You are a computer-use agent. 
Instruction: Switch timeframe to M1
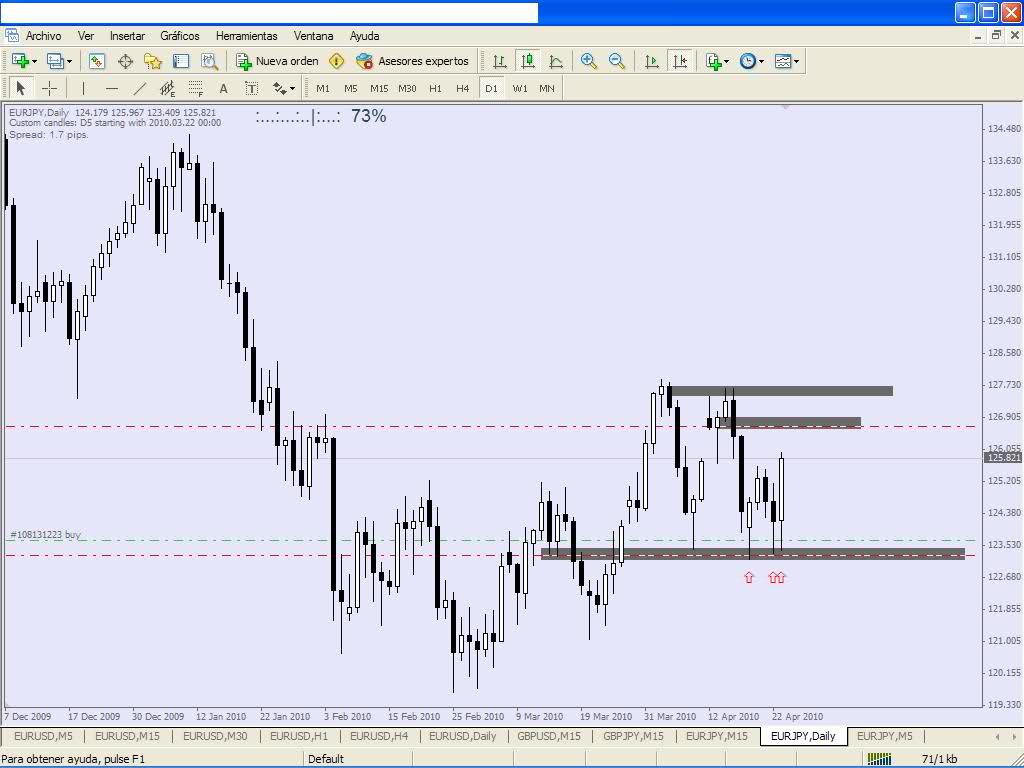click(x=323, y=88)
